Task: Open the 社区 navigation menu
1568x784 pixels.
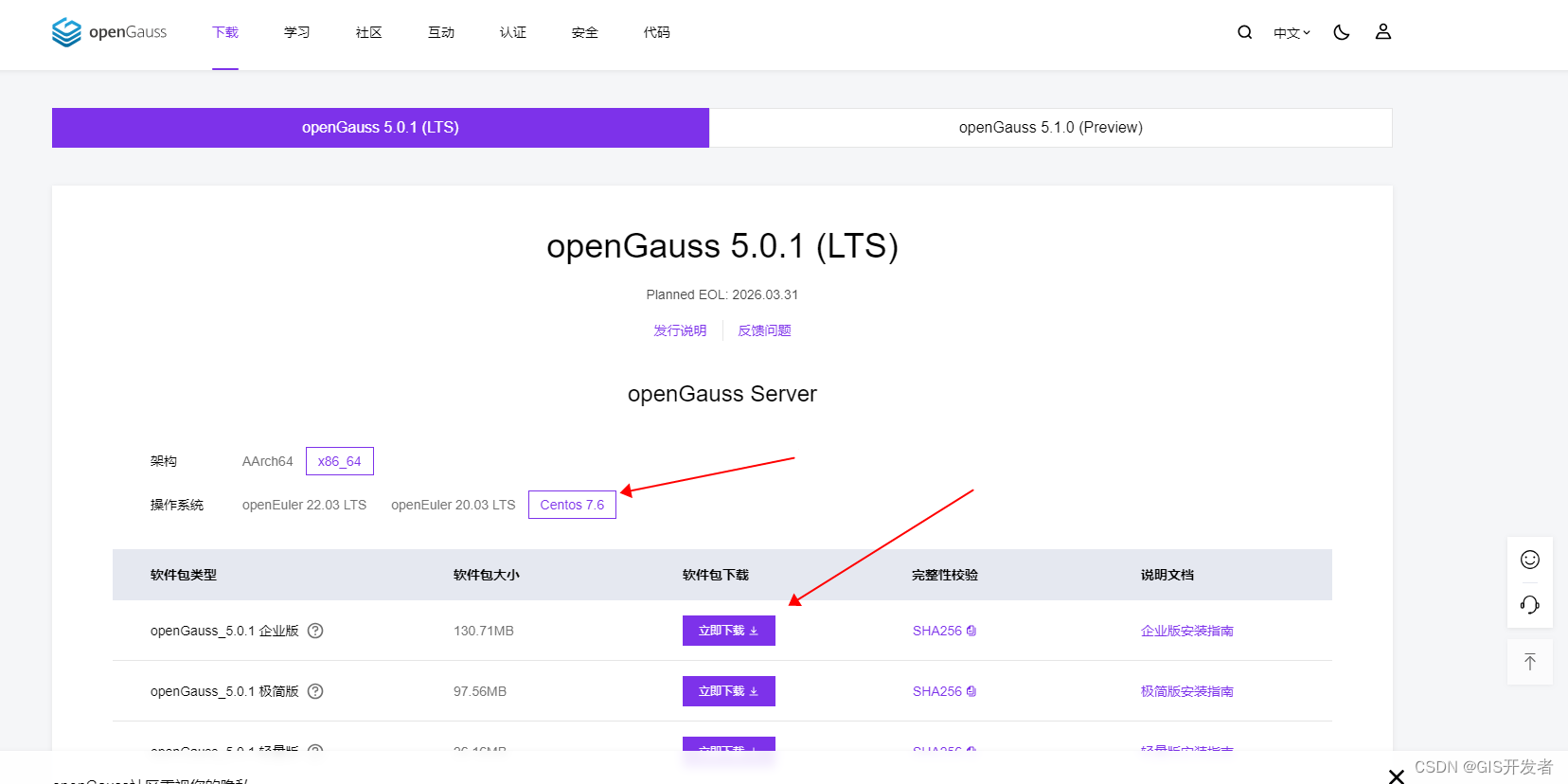Action: [369, 32]
